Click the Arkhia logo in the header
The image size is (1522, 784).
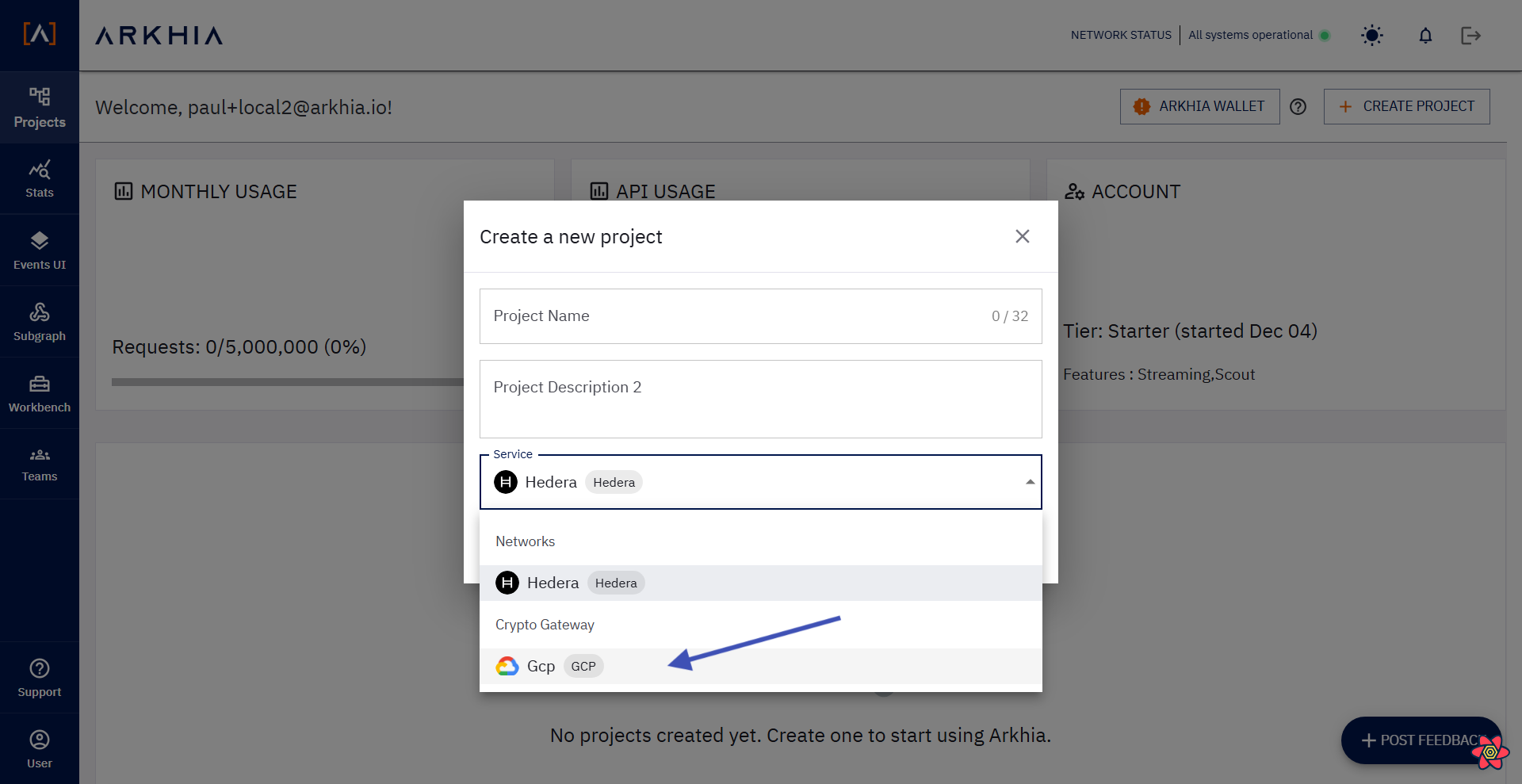(158, 35)
